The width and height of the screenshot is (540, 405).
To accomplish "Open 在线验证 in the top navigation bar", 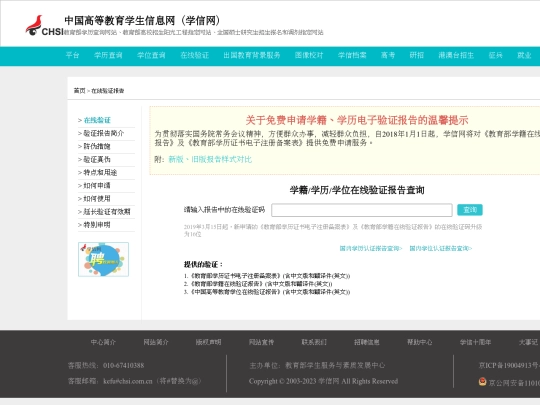I will point(195,55).
